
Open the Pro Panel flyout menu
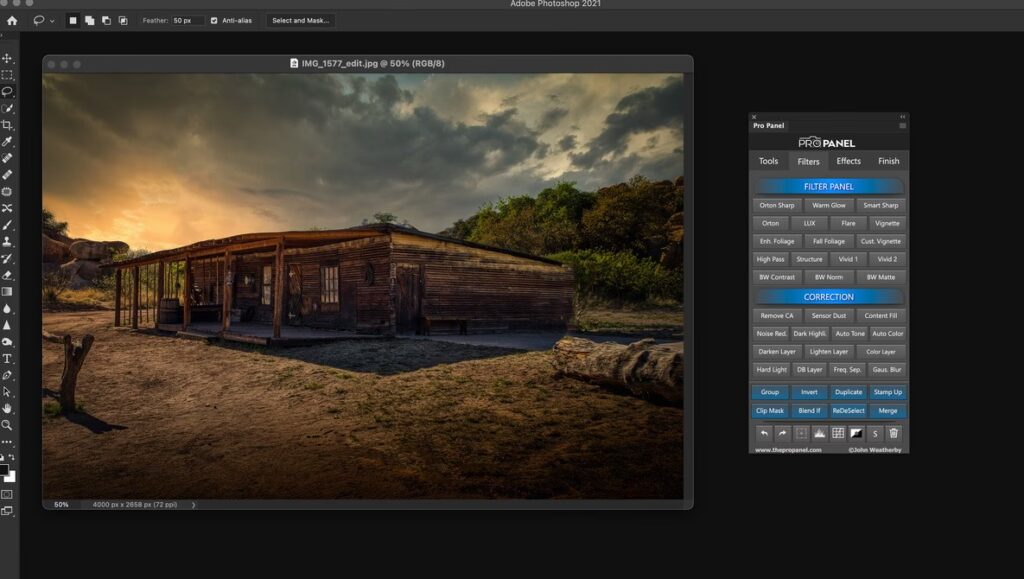pos(902,126)
